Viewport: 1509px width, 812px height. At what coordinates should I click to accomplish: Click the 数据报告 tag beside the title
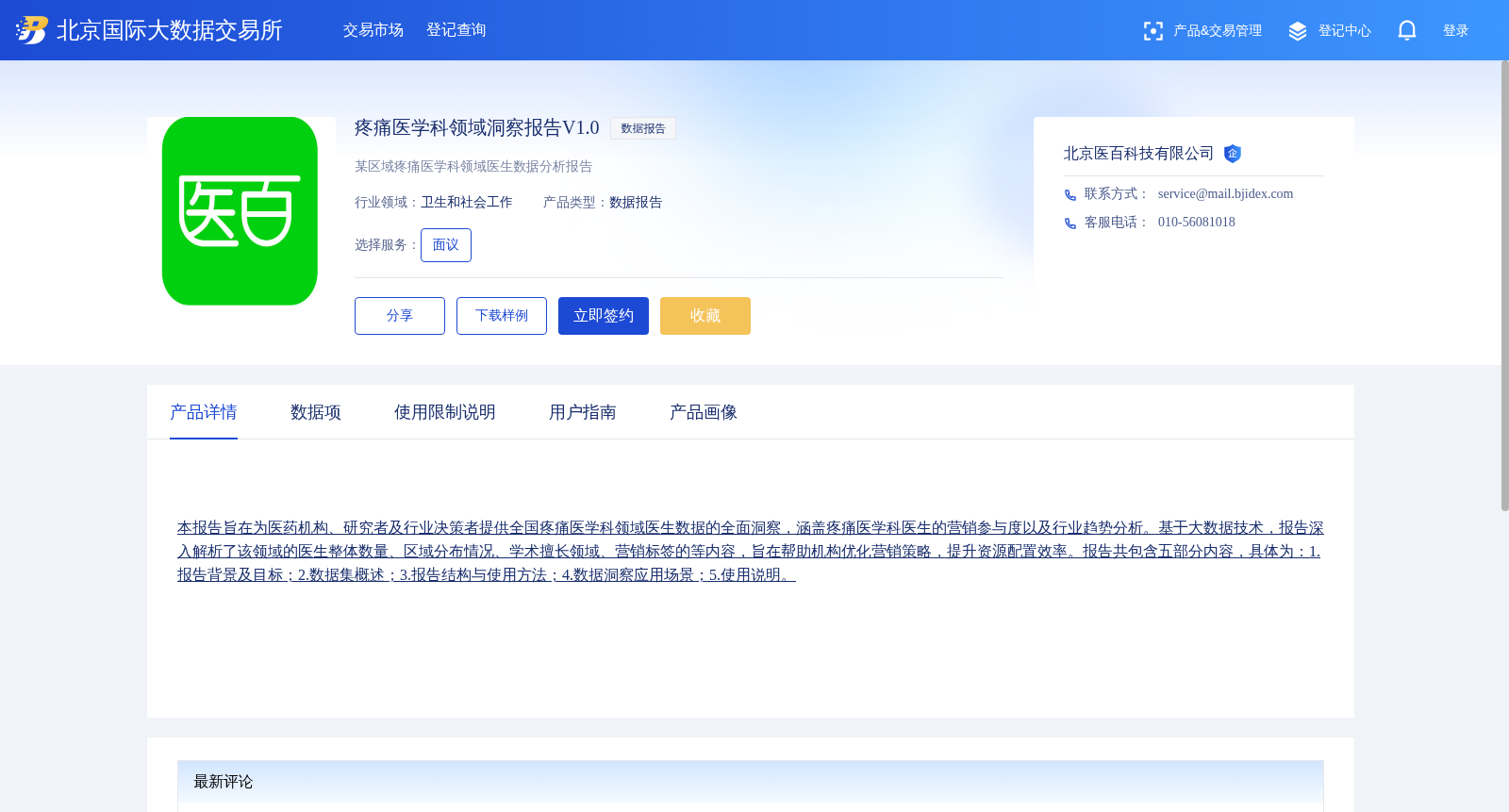pos(643,128)
